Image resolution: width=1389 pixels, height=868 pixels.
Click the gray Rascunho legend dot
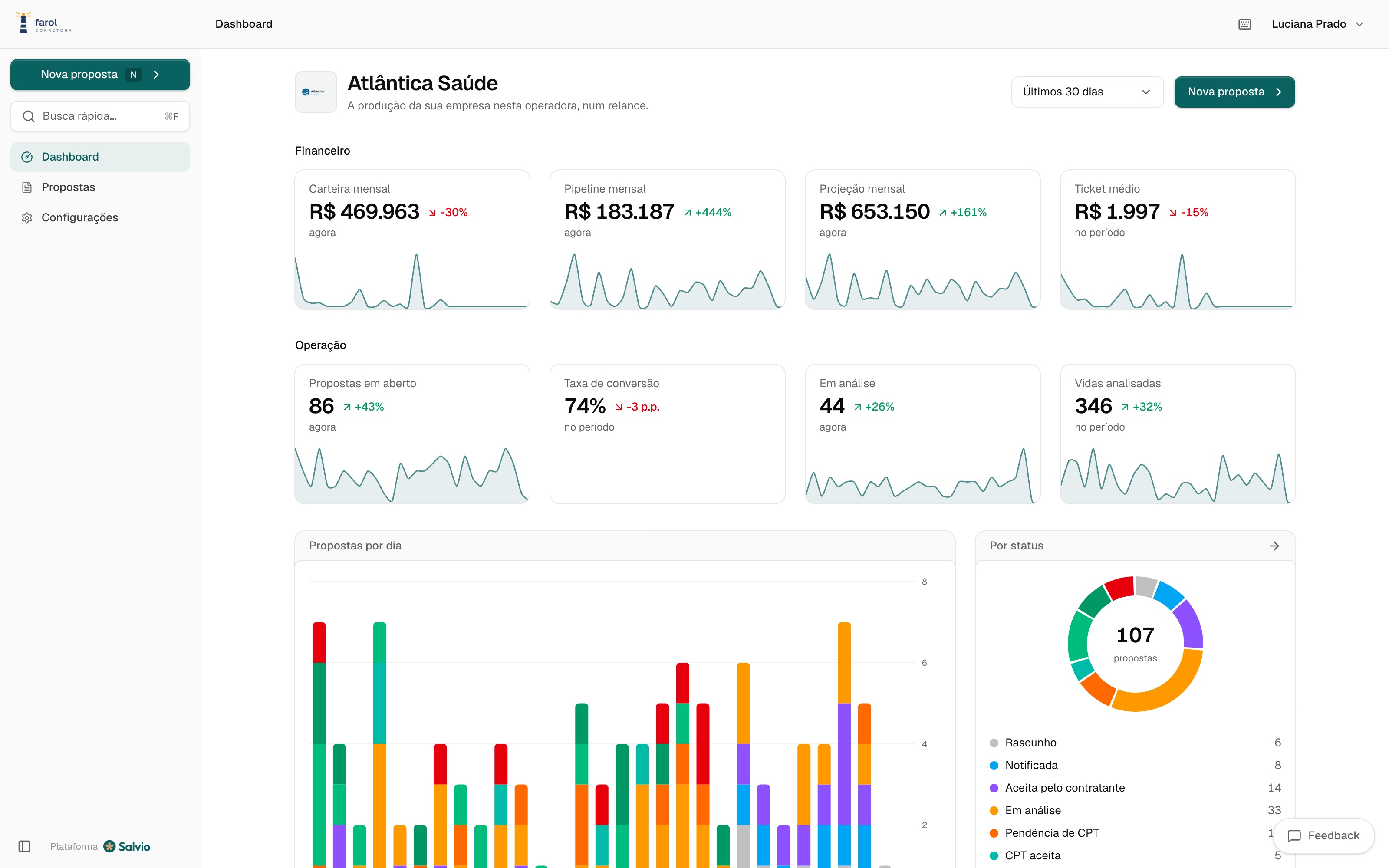[994, 743]
